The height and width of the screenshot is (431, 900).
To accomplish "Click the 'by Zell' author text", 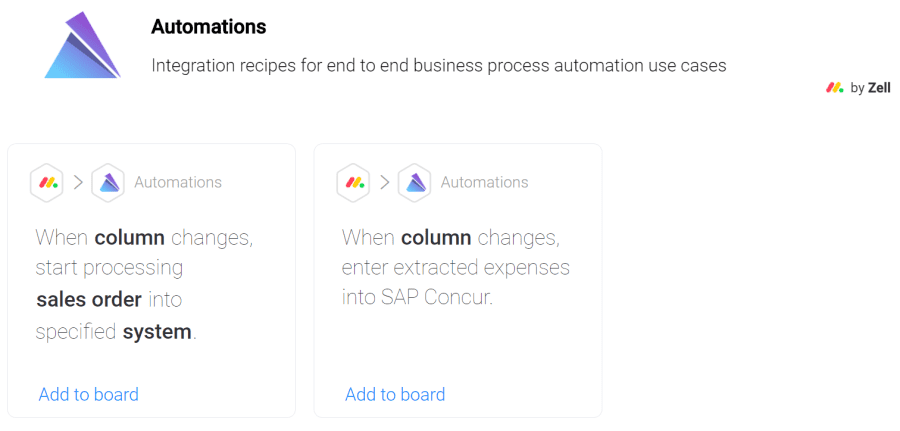I will [871, 88].
